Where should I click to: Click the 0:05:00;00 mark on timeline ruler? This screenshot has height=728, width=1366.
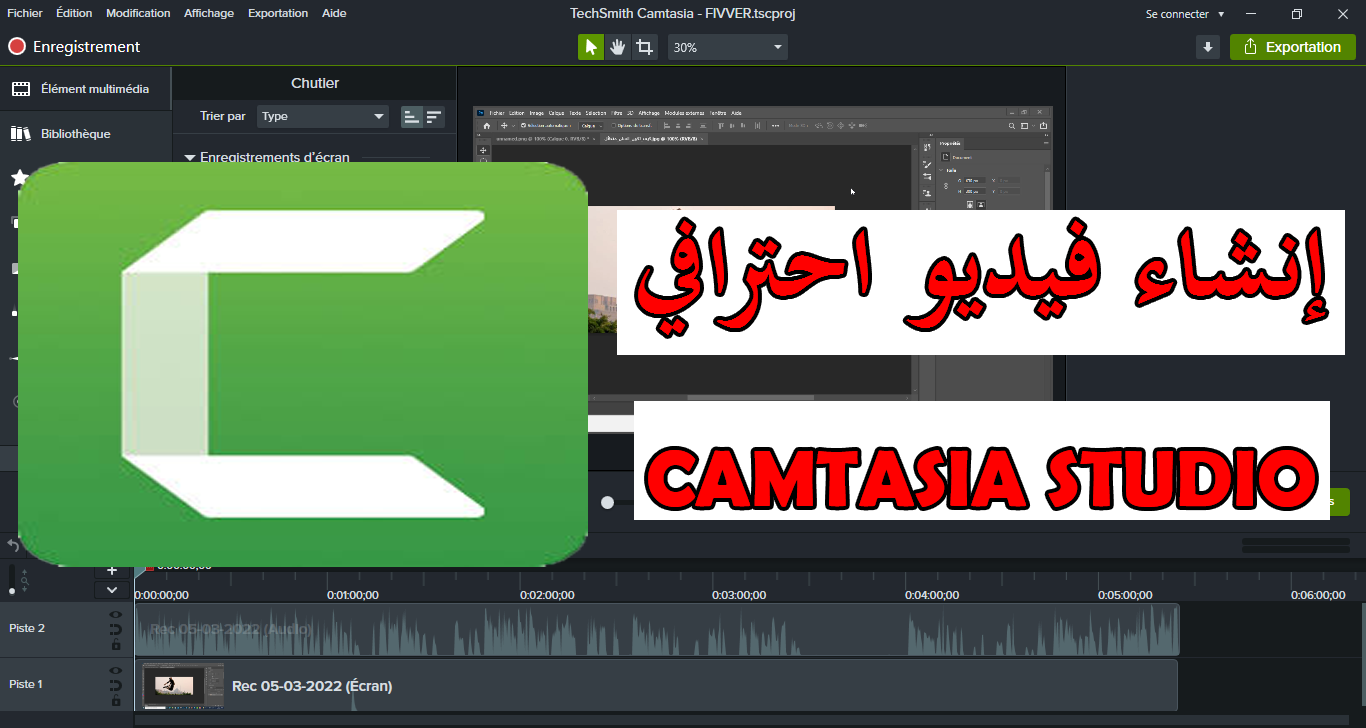pyautogui.click(x=1125, y=595)
